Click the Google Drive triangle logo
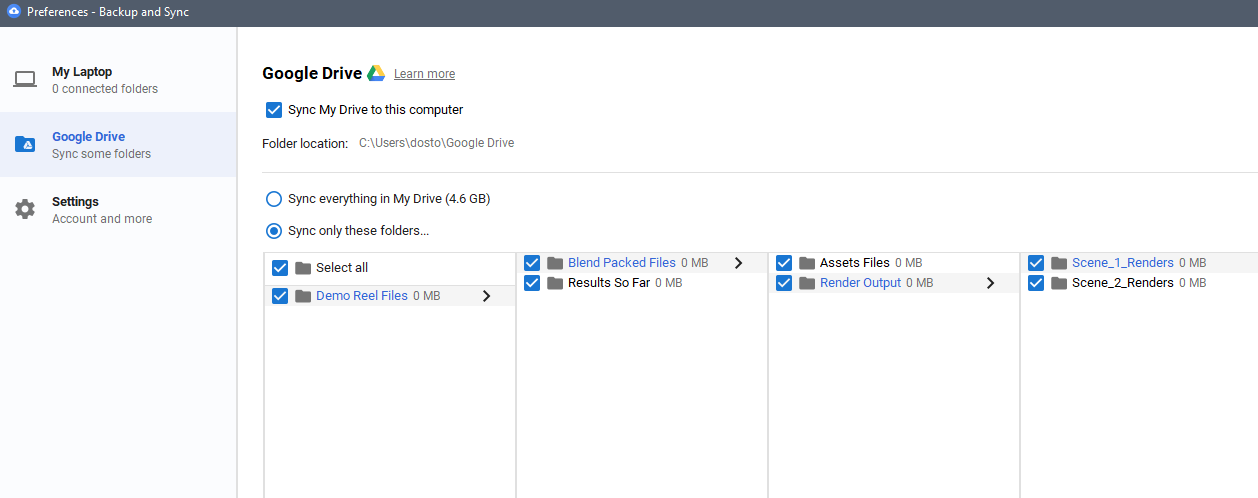The height and width of the screenshot is (498, 1258). 376,73
